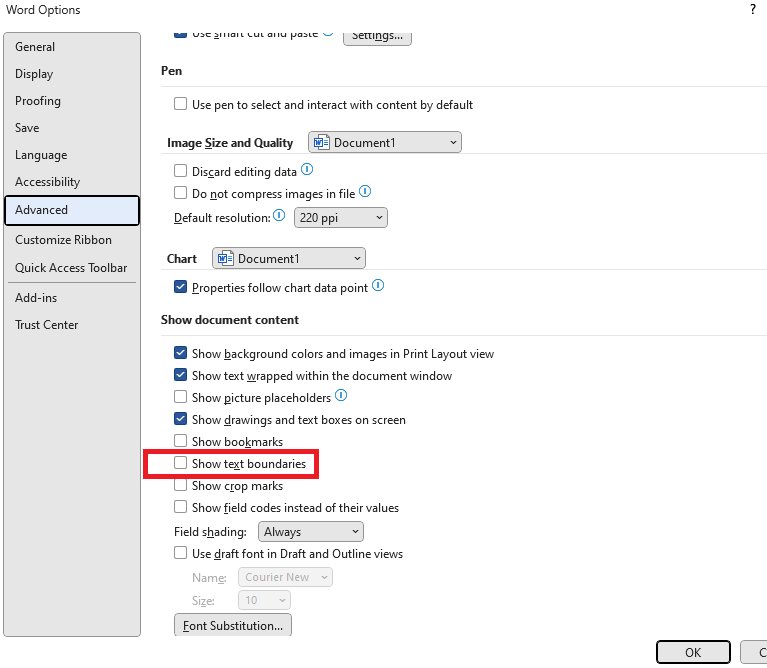Enable Show picture placeholders checkbox
The width and height of the screenshot is (767, 668).
click(180, 397)
